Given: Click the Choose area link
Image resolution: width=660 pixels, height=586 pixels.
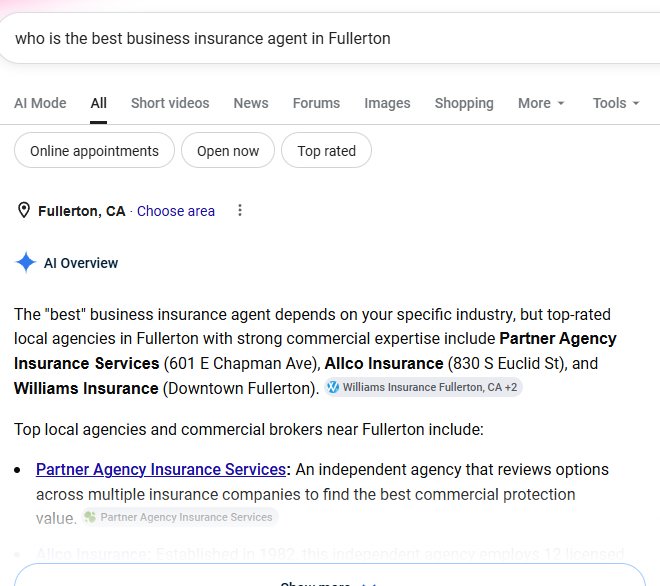Looking at the screenshot, I should click(176, 211).
